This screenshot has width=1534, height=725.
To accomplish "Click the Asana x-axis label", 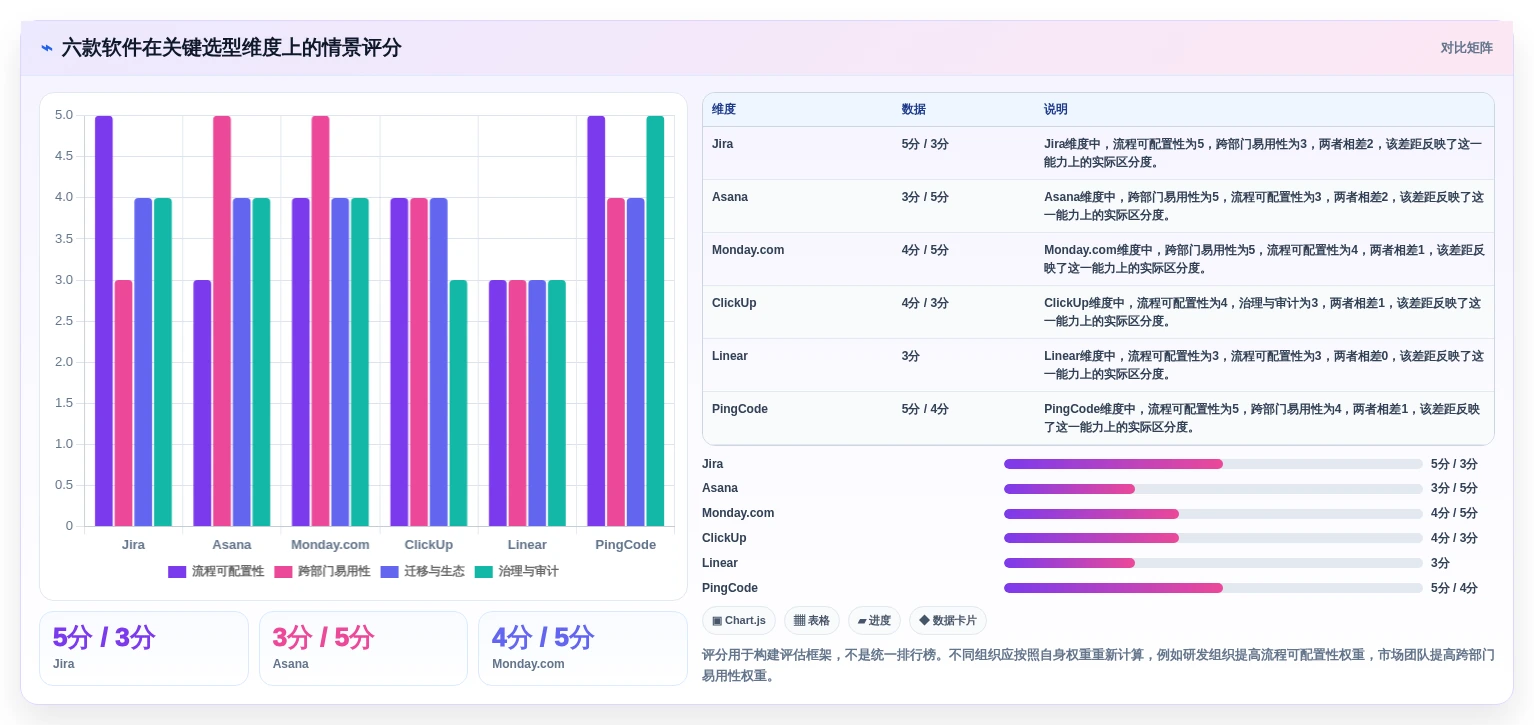I will pyautogui.click(x=232, y=545).
